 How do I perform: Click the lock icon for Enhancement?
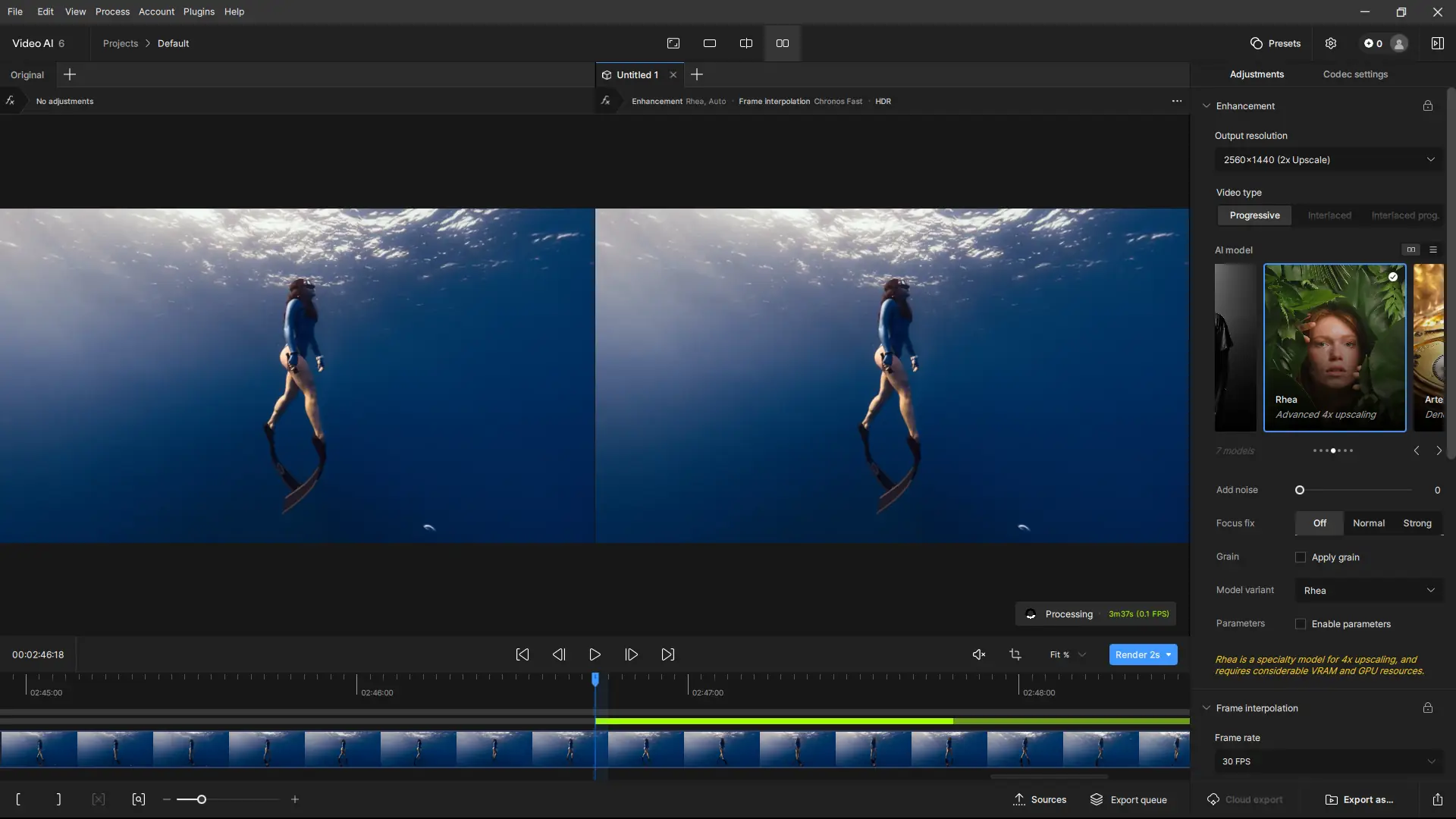coord(1428,106)
